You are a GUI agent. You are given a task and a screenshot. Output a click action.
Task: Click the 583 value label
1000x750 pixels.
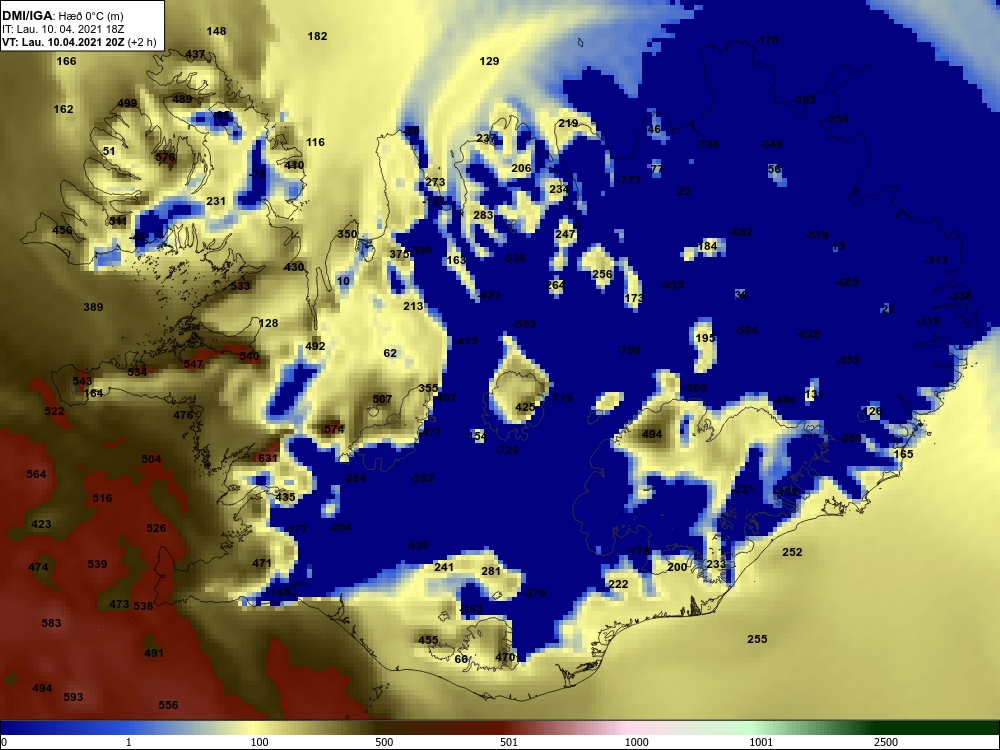51,623
